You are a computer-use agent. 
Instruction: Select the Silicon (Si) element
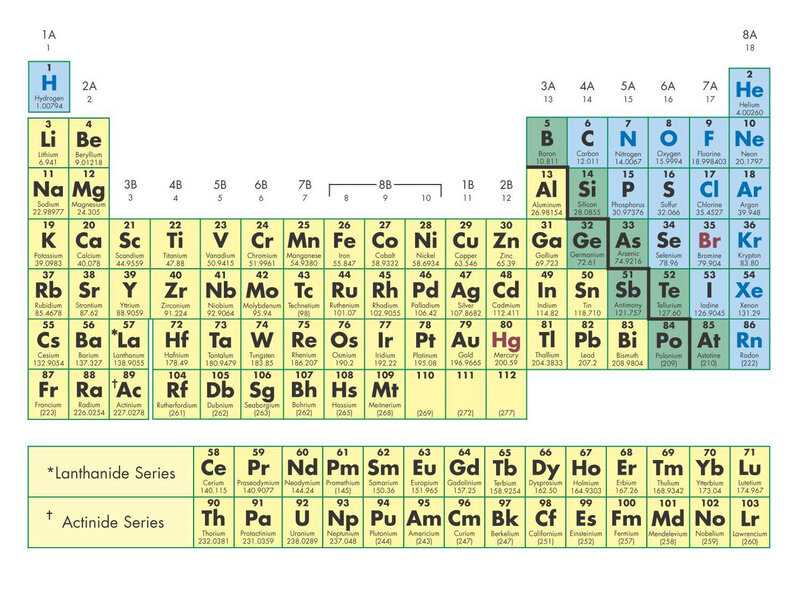587,193
